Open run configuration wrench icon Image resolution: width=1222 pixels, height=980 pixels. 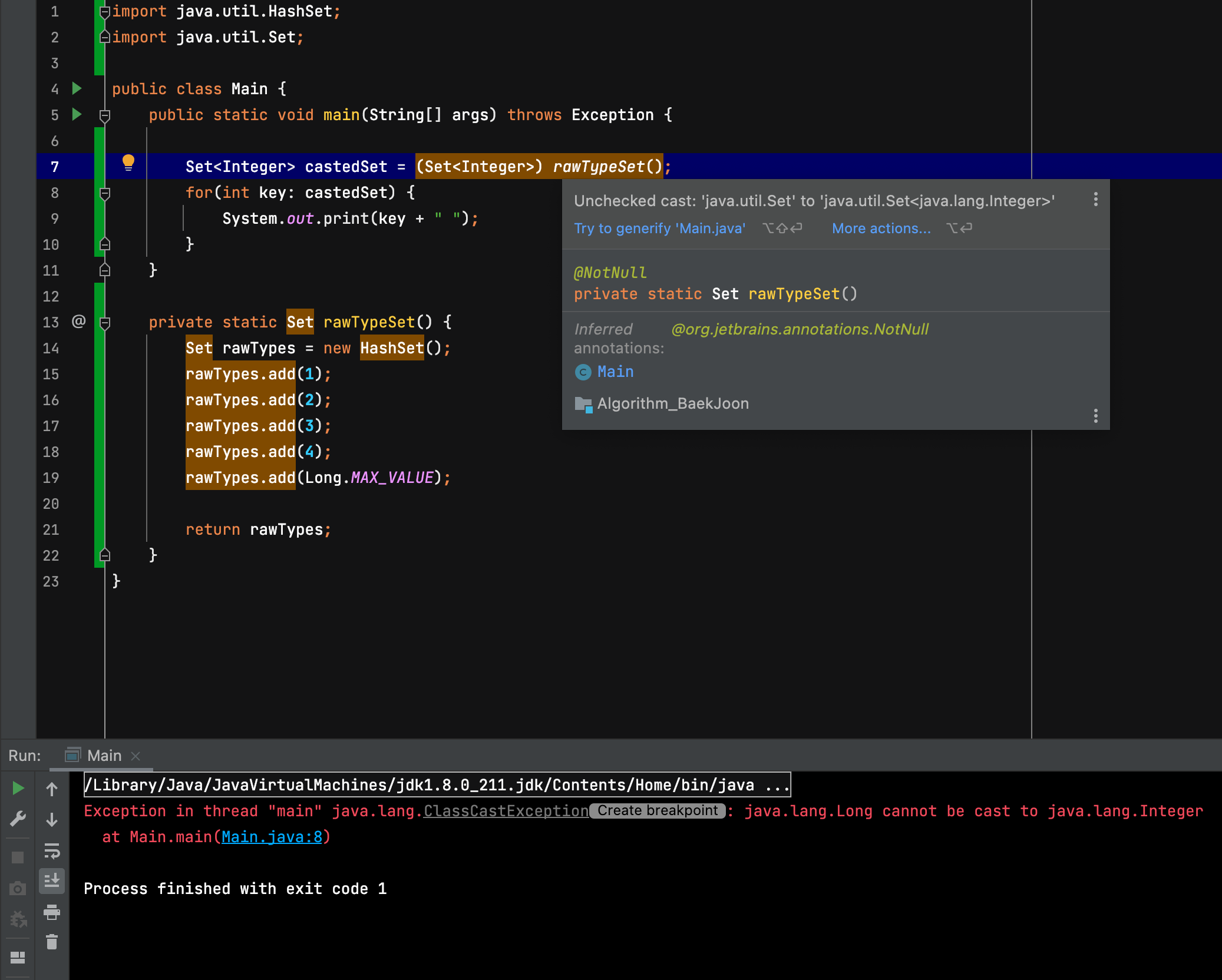tap(18, 819)
